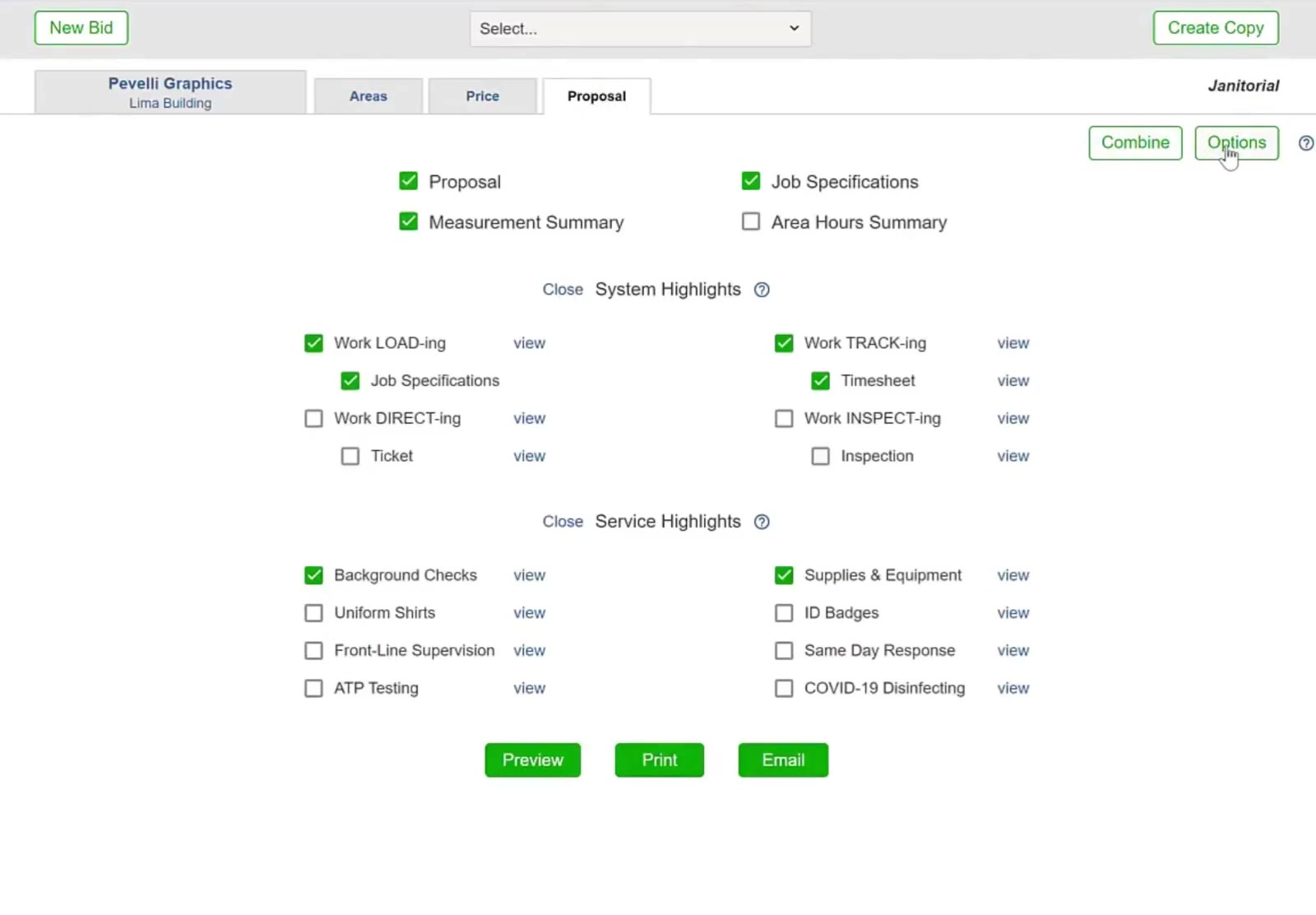Image resolution: width=1316 pixels, height=915 pixels.
Task: View the Work TRACK-ing highlight
Action: tap(1012, 343)
